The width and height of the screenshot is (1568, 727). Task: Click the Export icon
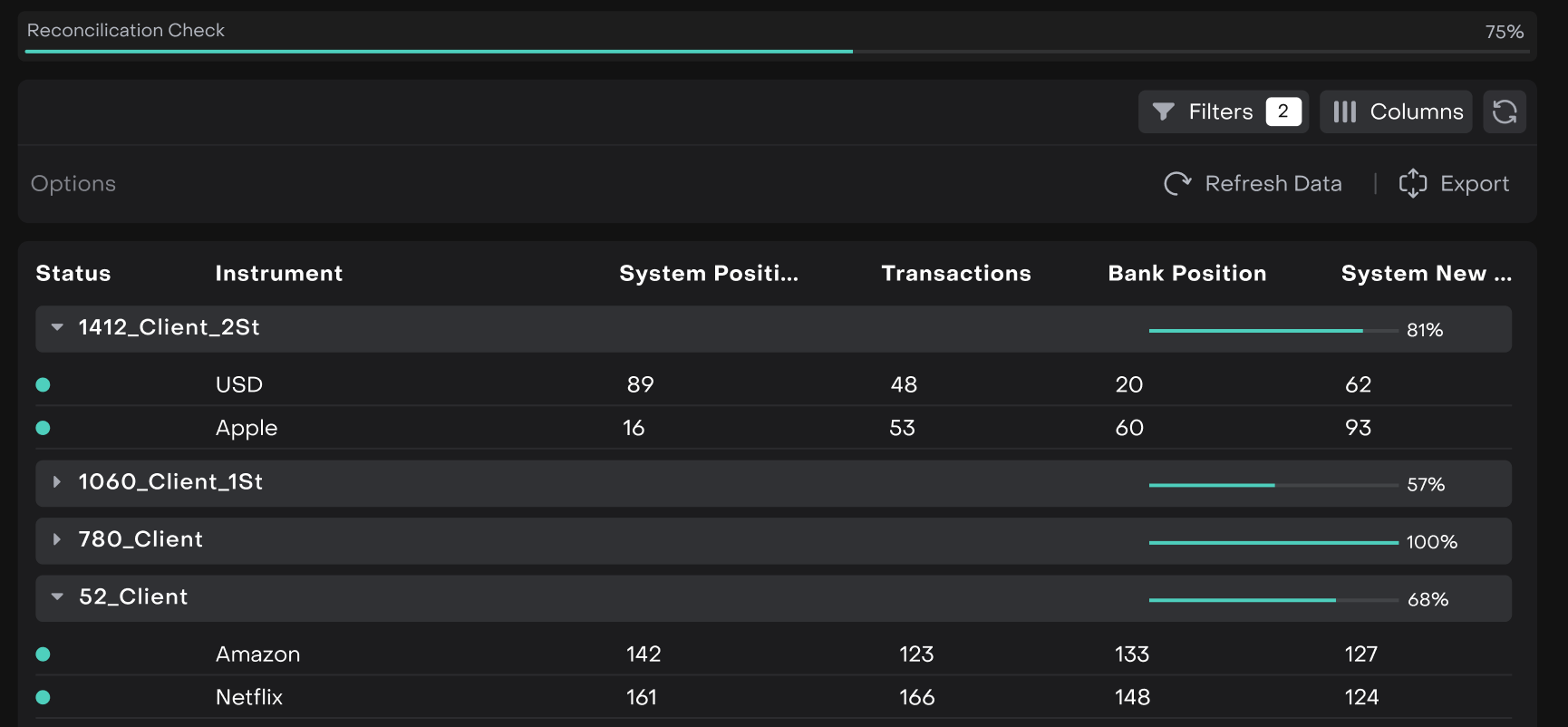(x=1412, y=184)
